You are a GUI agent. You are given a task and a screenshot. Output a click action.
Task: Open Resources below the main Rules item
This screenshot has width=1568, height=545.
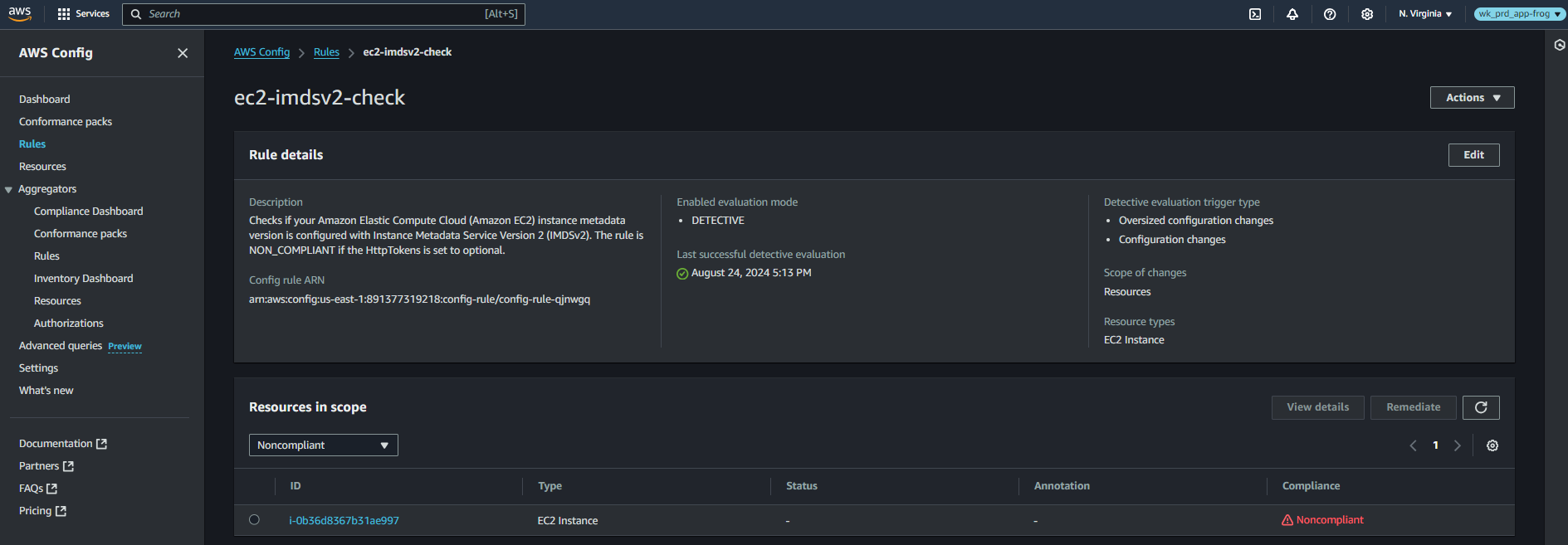42,167
